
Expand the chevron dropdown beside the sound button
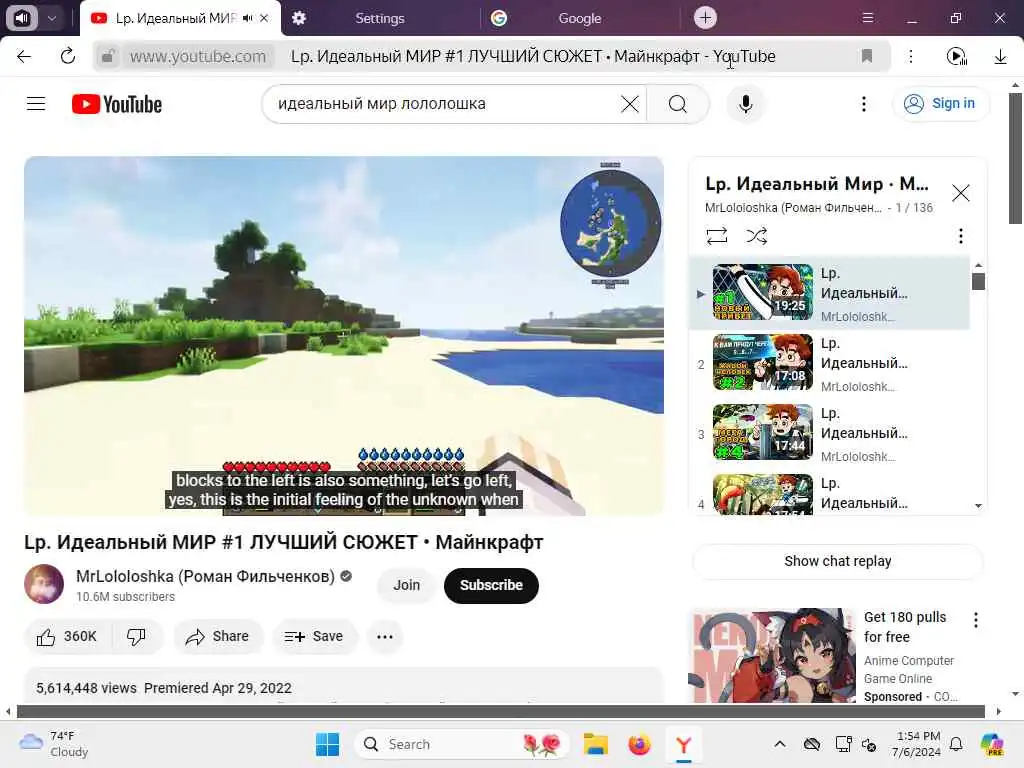[x=52, y=18]
